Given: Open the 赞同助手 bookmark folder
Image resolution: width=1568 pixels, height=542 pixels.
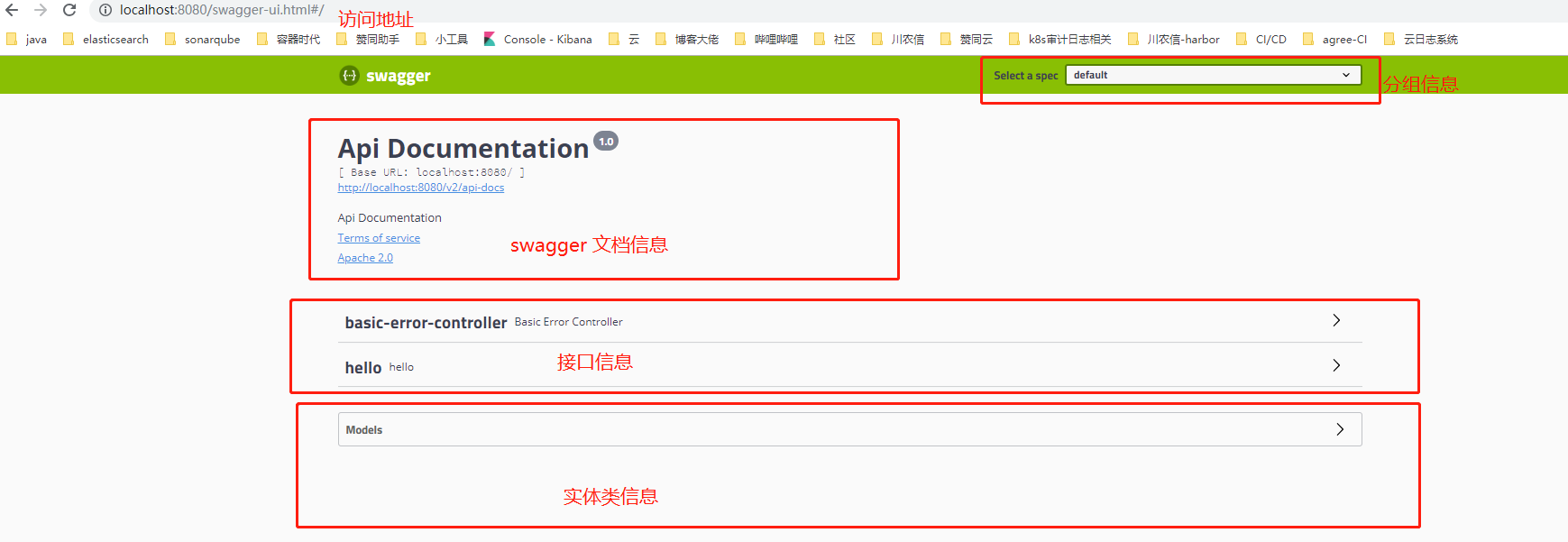Looking at the screenshot, I should coord(368,39).
